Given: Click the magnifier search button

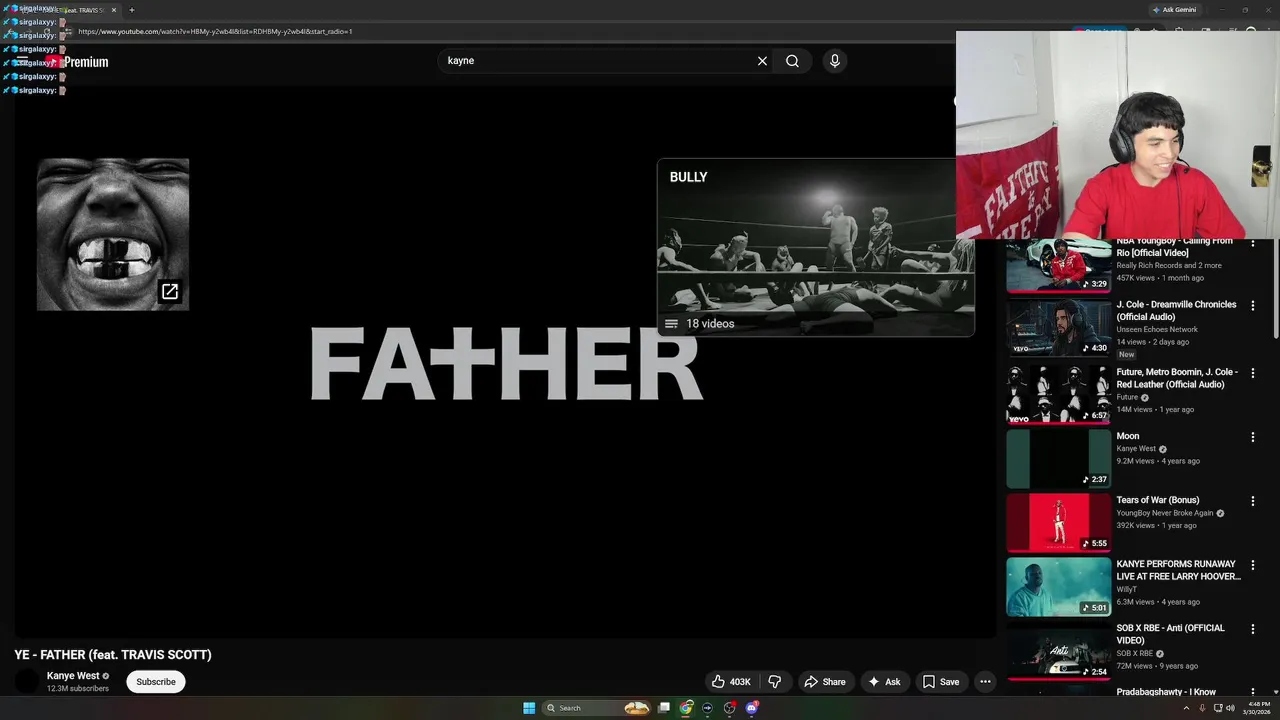Looking at the screenshot, I should 792,61.
